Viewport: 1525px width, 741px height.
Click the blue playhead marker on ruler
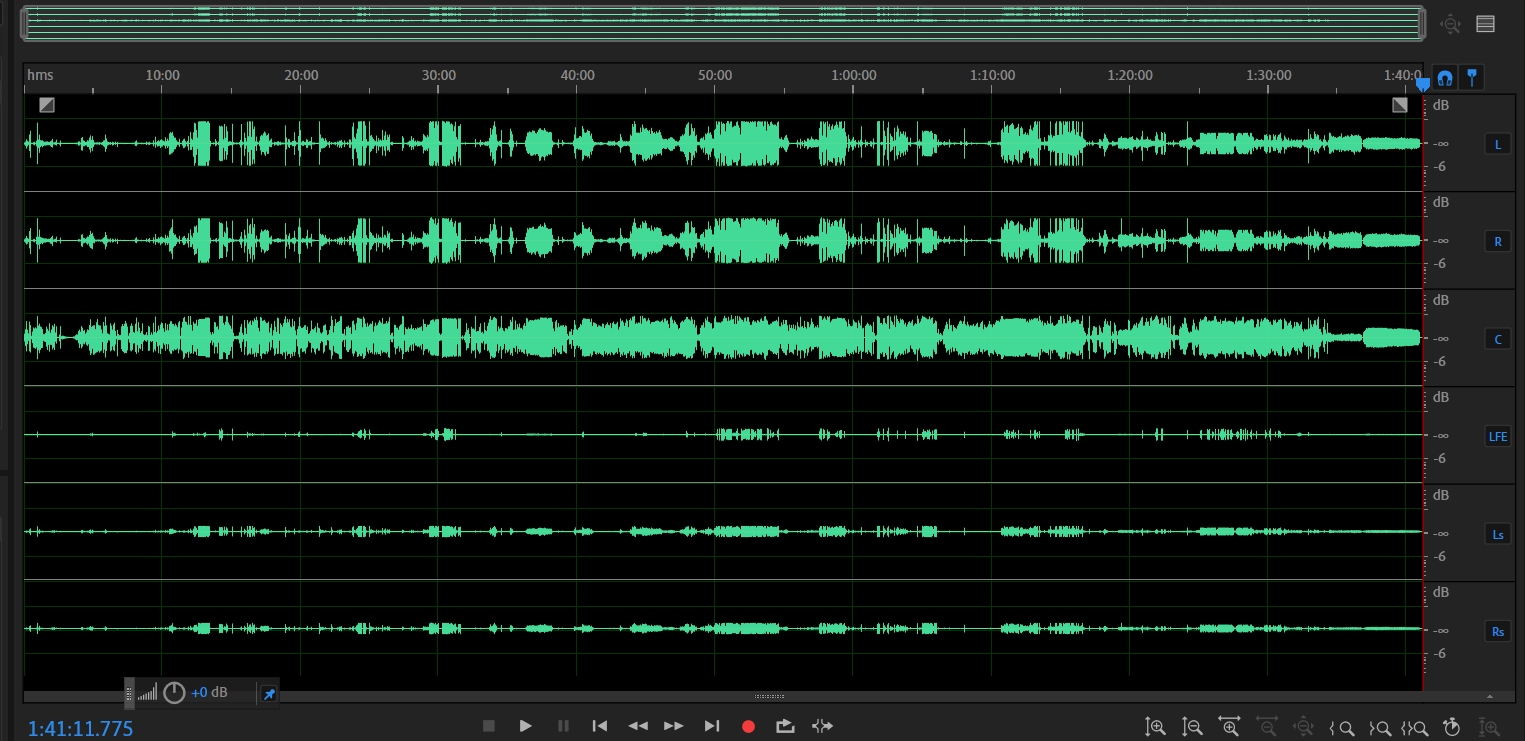pyautogui.click(x=1423, y=86)
